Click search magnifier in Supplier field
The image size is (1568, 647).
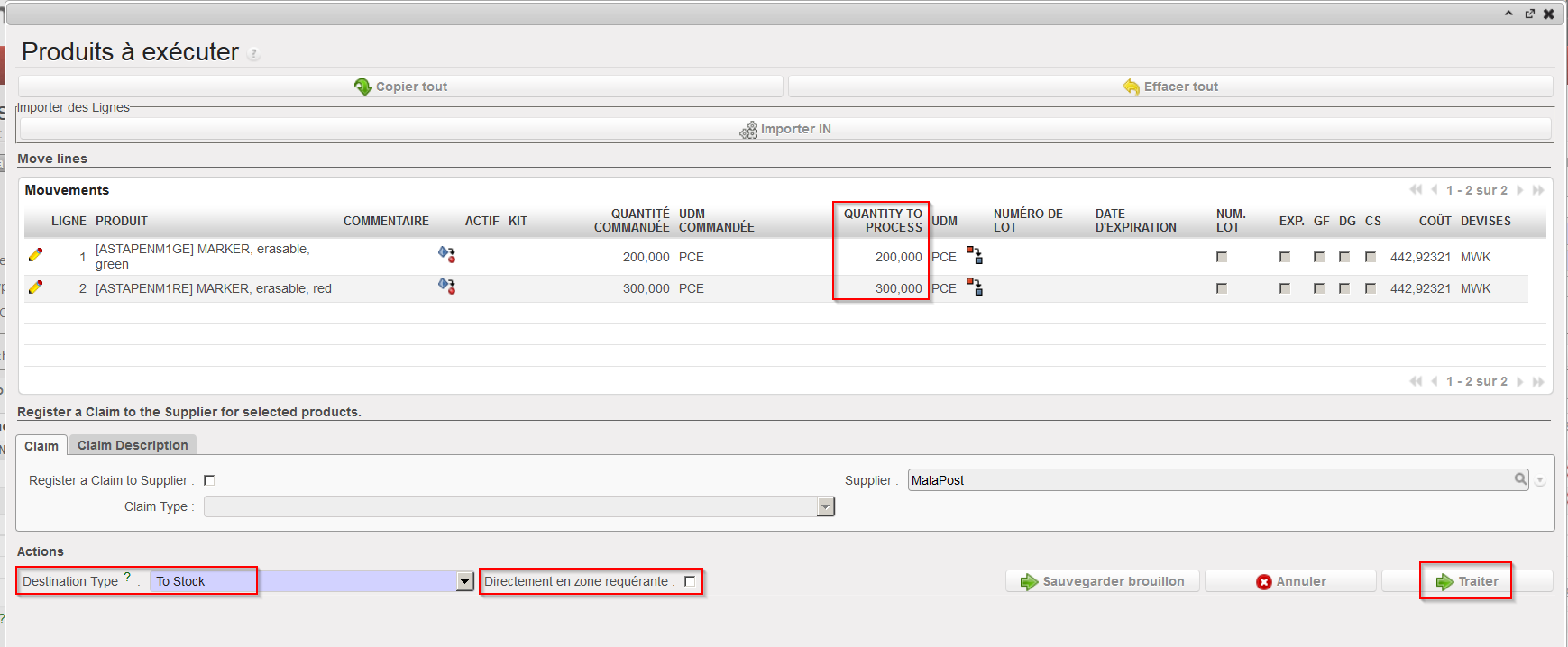(x=1520, y=479)
